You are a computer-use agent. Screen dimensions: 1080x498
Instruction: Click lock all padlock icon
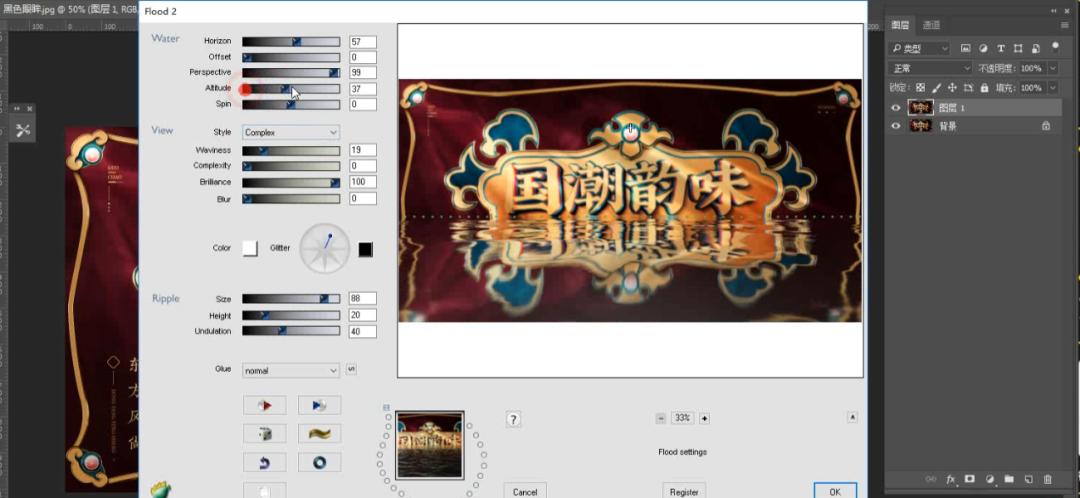pyautogui.click(x=984, y=88)
